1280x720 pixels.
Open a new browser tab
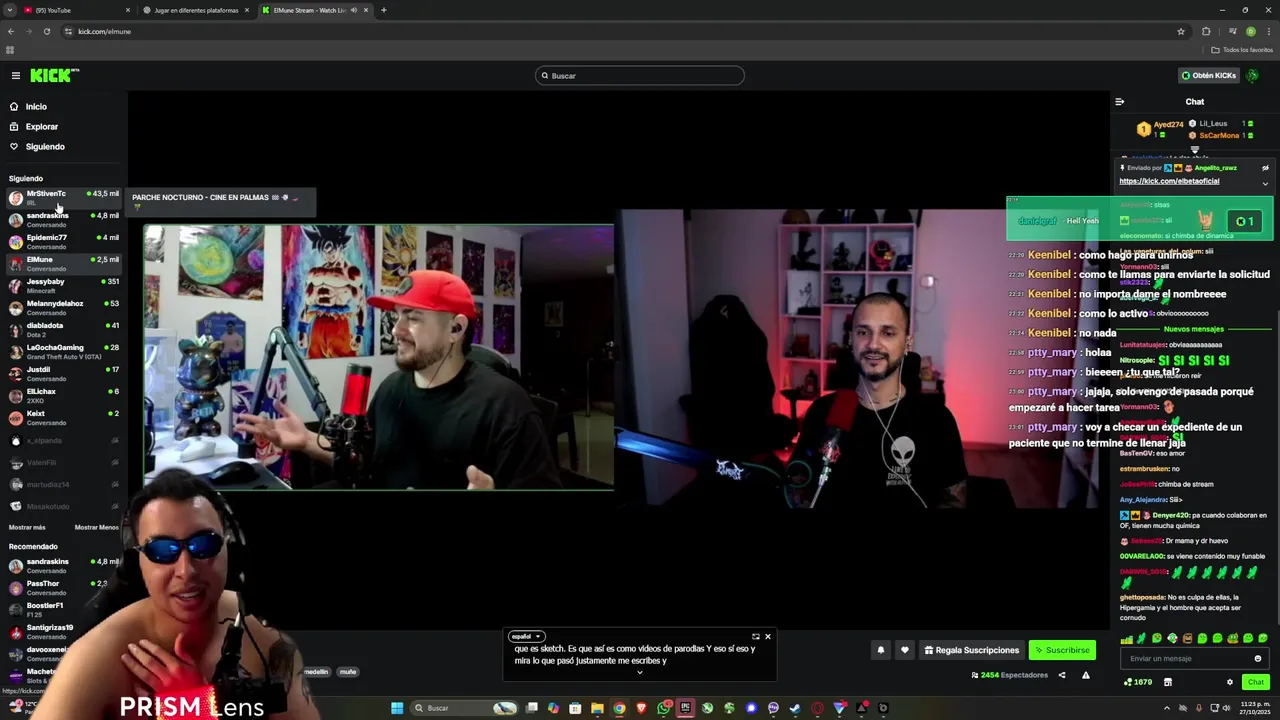point(383,10)
